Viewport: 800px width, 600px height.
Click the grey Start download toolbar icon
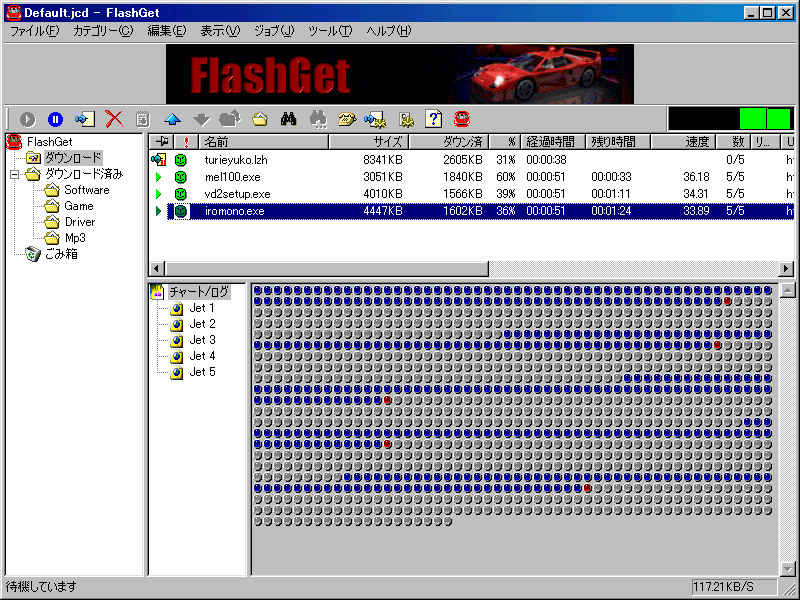tap(28, 119)
